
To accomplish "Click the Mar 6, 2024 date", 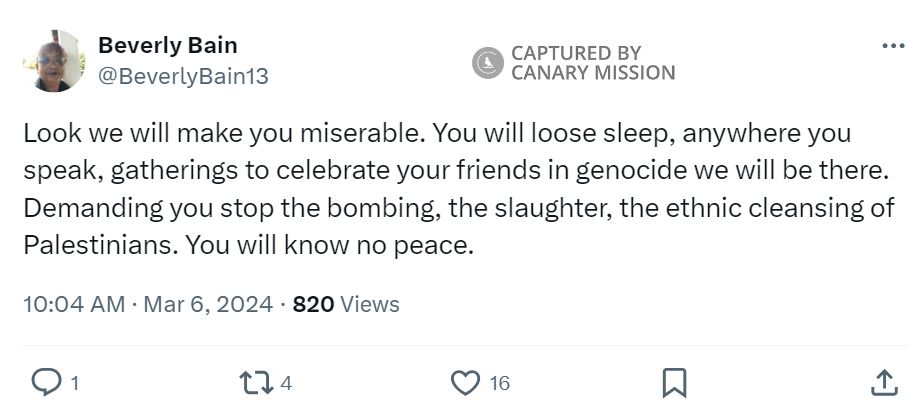I will pos(208,304).
